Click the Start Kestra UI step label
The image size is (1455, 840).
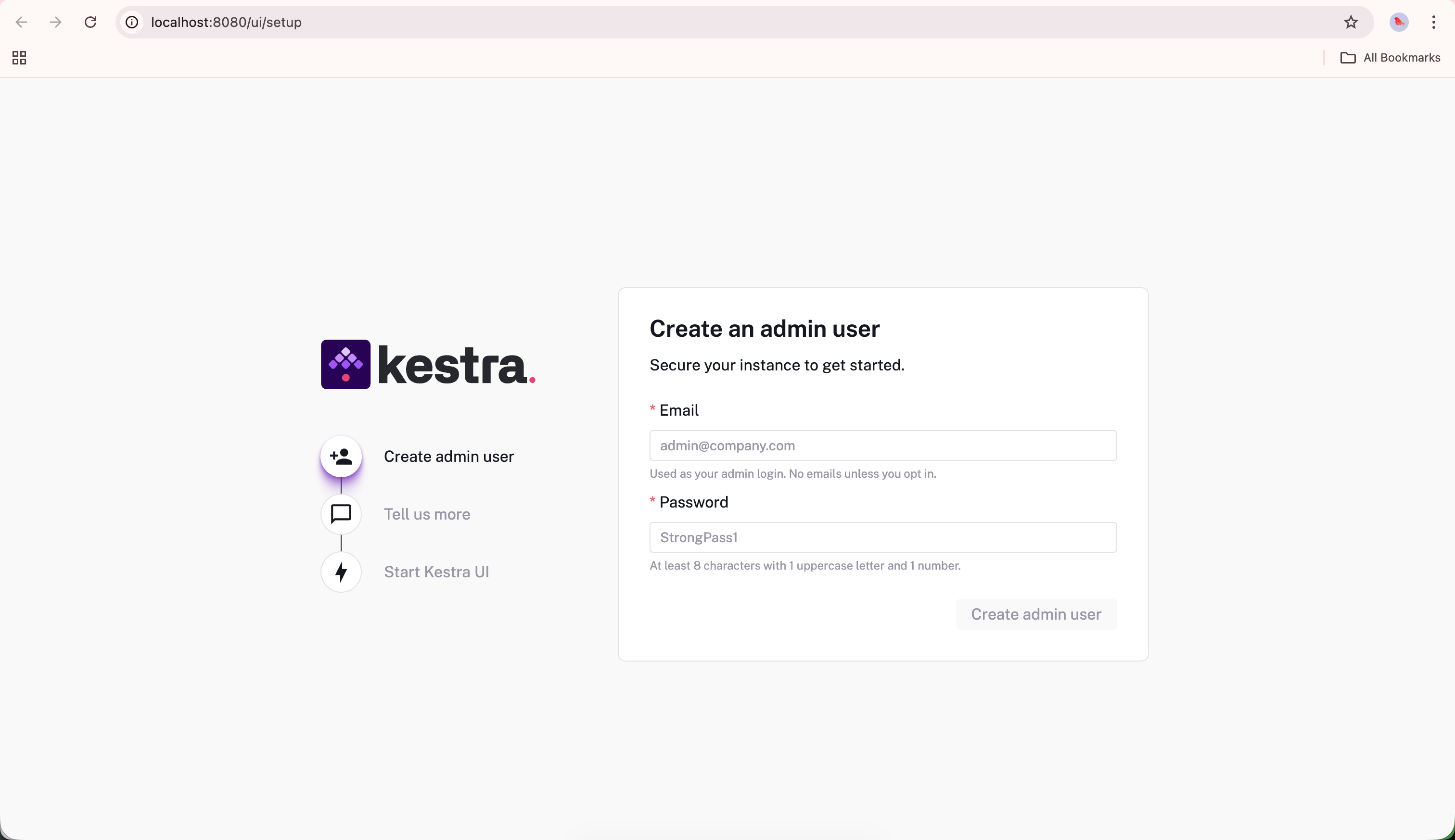(x=436, y=572)
